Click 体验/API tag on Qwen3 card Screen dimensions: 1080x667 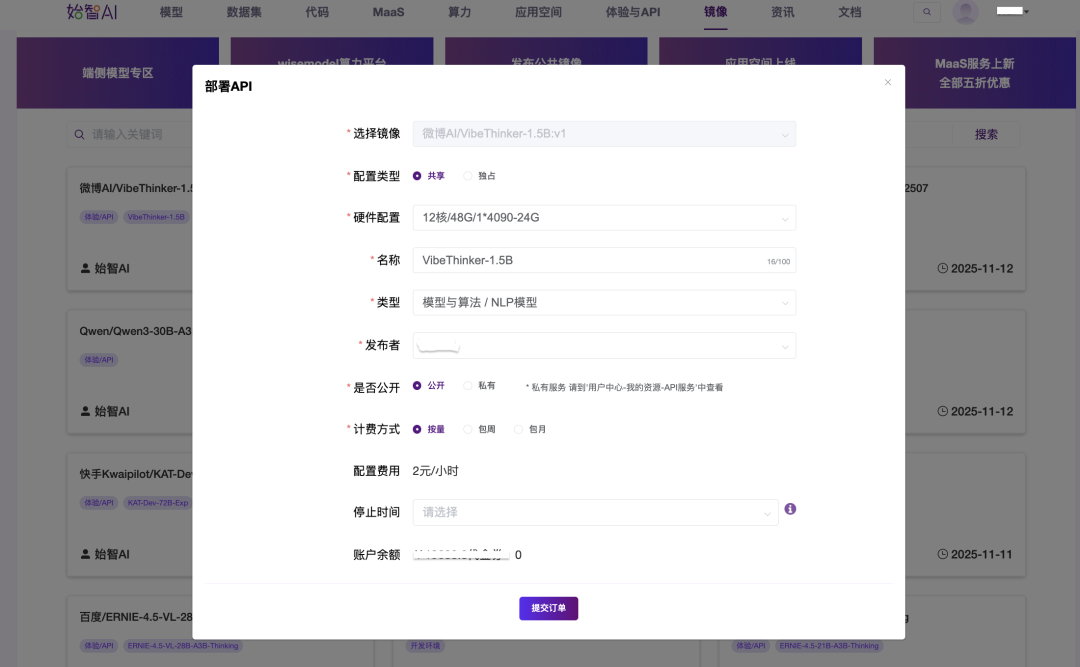pos(98,360)
